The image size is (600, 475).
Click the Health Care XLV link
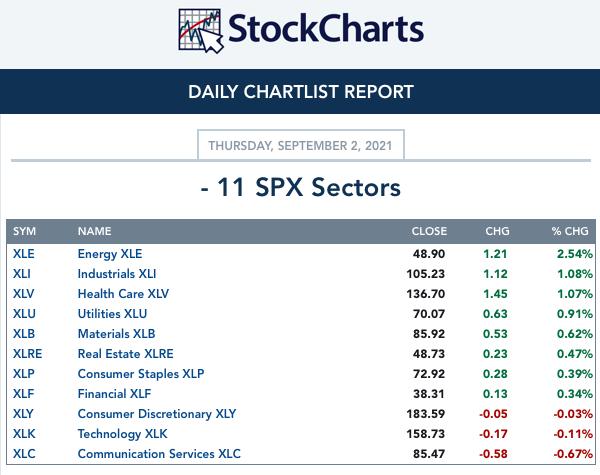pos(123,294)
